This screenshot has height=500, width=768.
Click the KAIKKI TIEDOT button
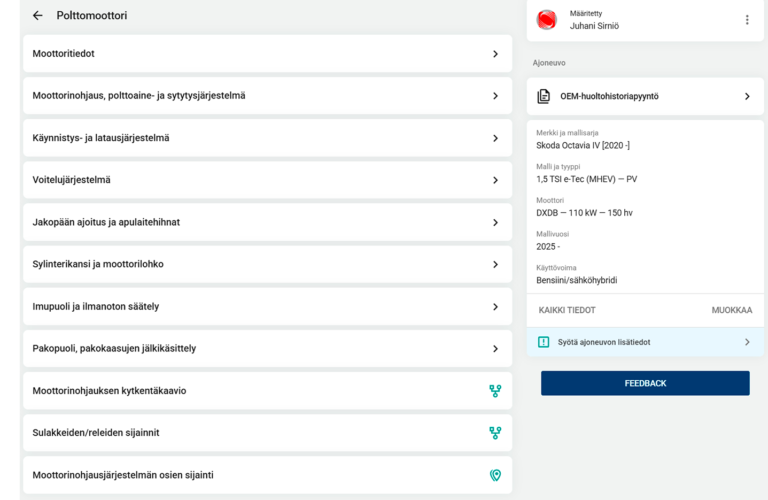[x=567, y=311]
